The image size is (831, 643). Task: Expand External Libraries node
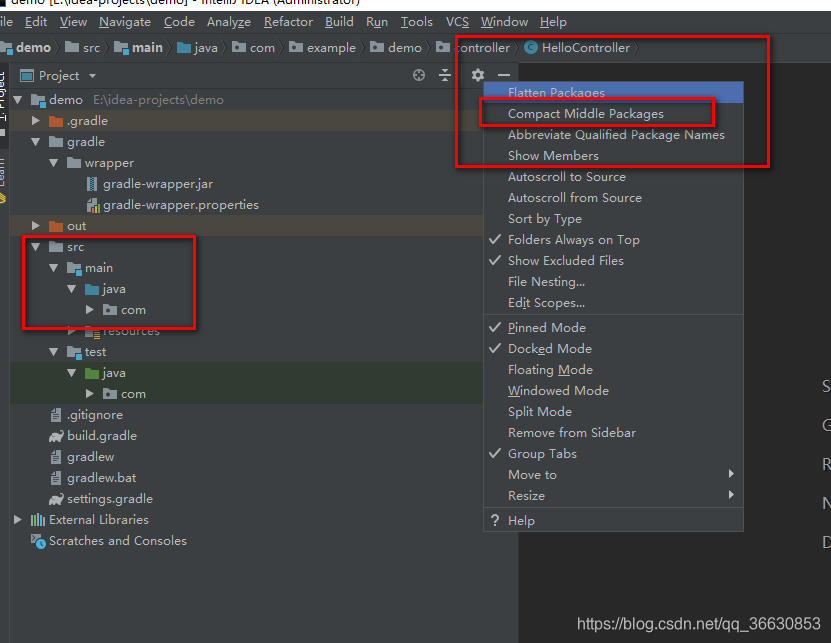[x=17, y=519]
